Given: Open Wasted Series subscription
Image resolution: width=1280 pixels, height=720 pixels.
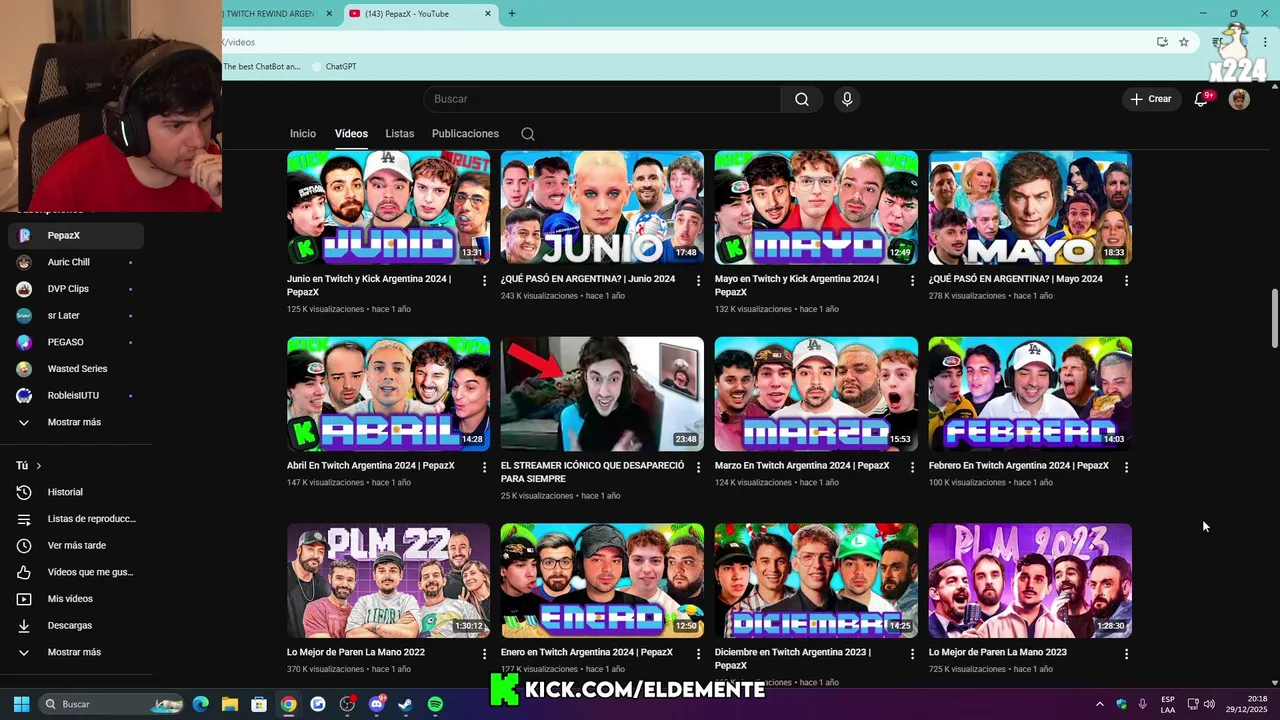Looking at the screenshot, I should tap(76, 369).
